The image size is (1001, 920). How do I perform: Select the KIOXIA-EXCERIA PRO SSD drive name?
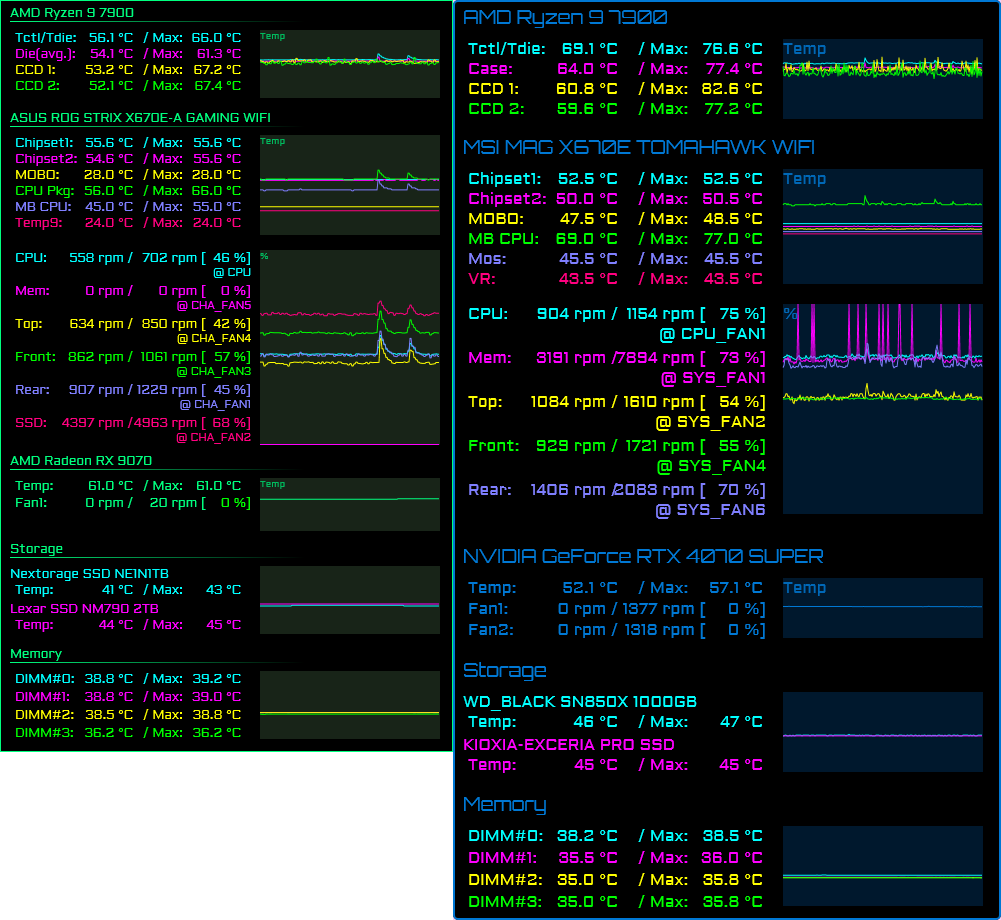[569, 744]
